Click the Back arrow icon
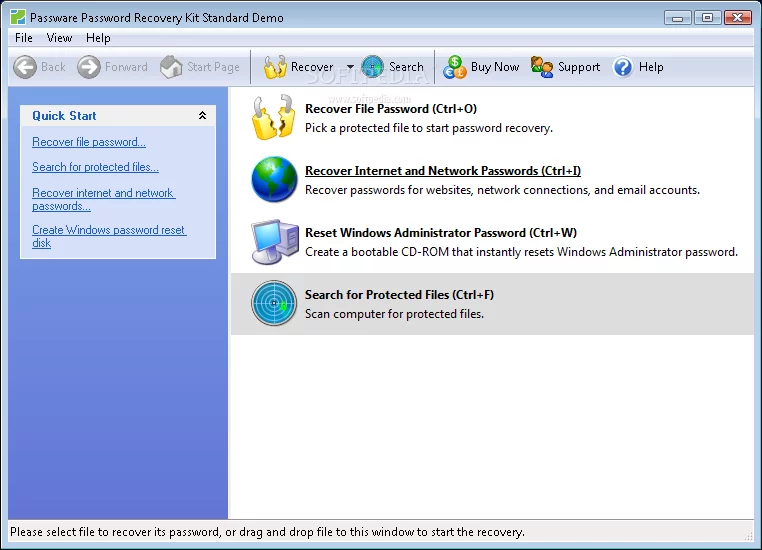The image size is (762, 550). coord(24,67)
